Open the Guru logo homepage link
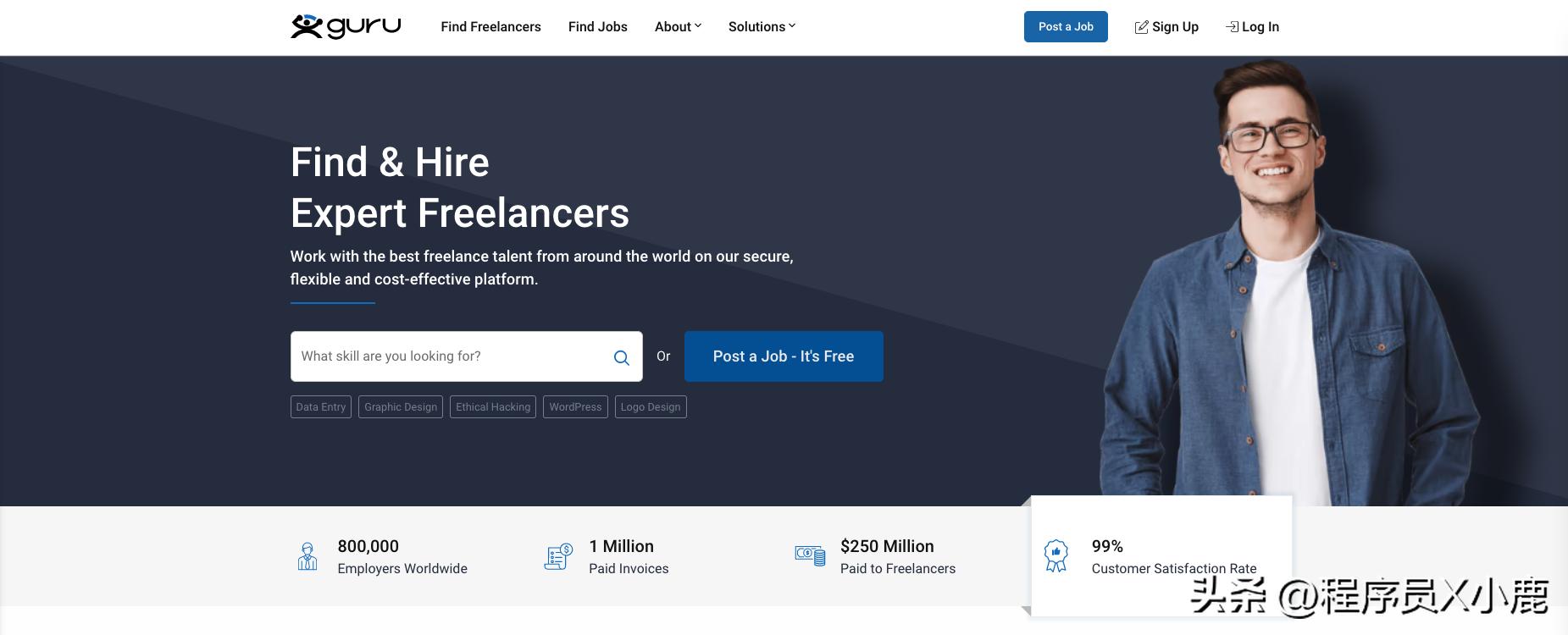Screen dimensions: 1568x635 (346, 26)
